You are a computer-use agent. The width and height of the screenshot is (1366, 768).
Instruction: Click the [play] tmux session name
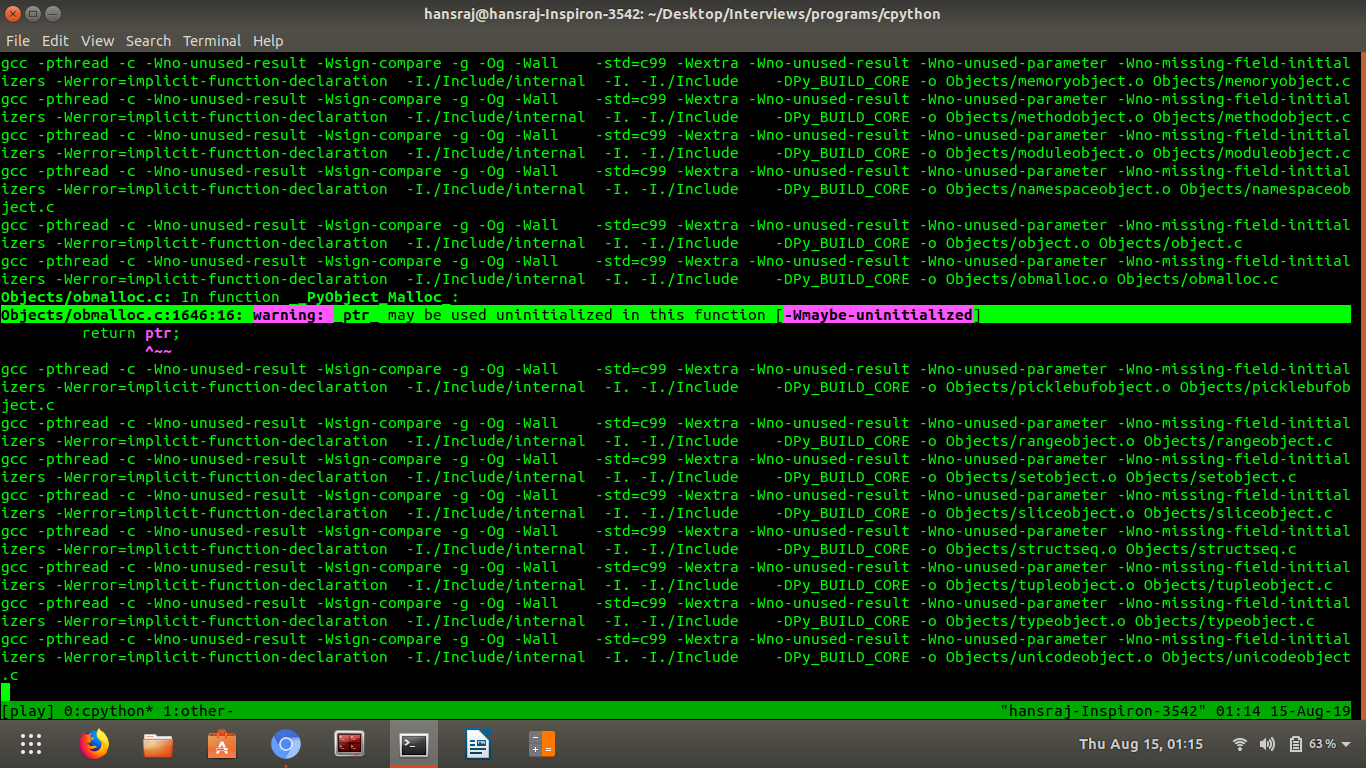click(28, 711)
